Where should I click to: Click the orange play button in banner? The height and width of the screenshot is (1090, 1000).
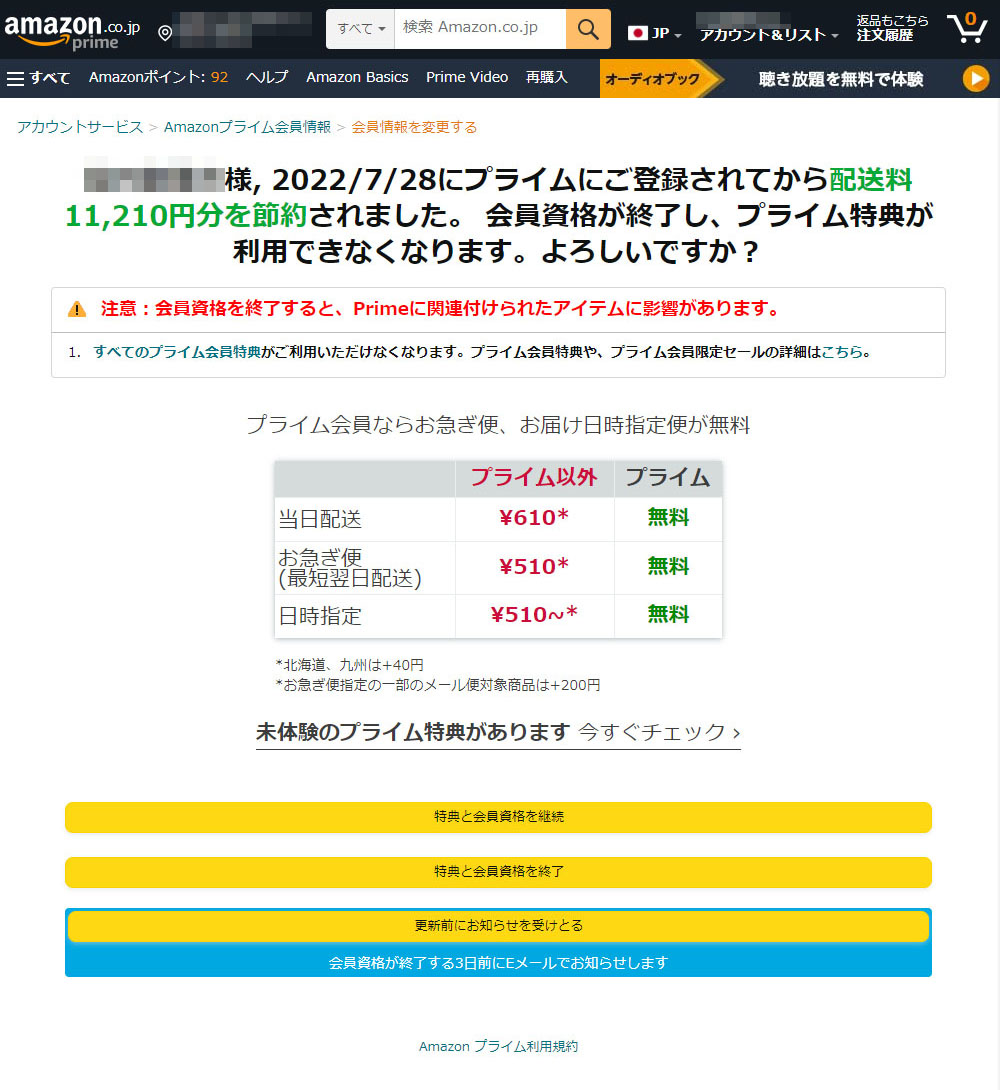tap(975, 79)
